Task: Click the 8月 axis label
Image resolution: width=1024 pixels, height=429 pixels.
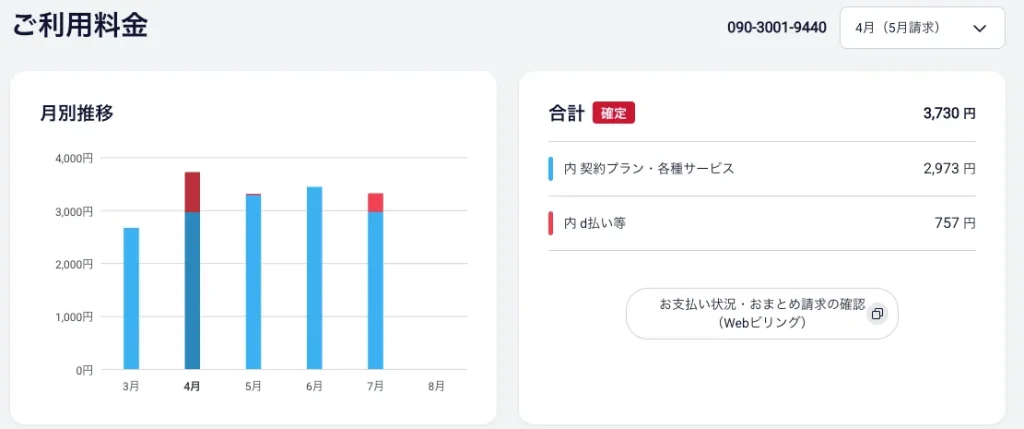Action: pyautogui.click(x=436, y=387)
